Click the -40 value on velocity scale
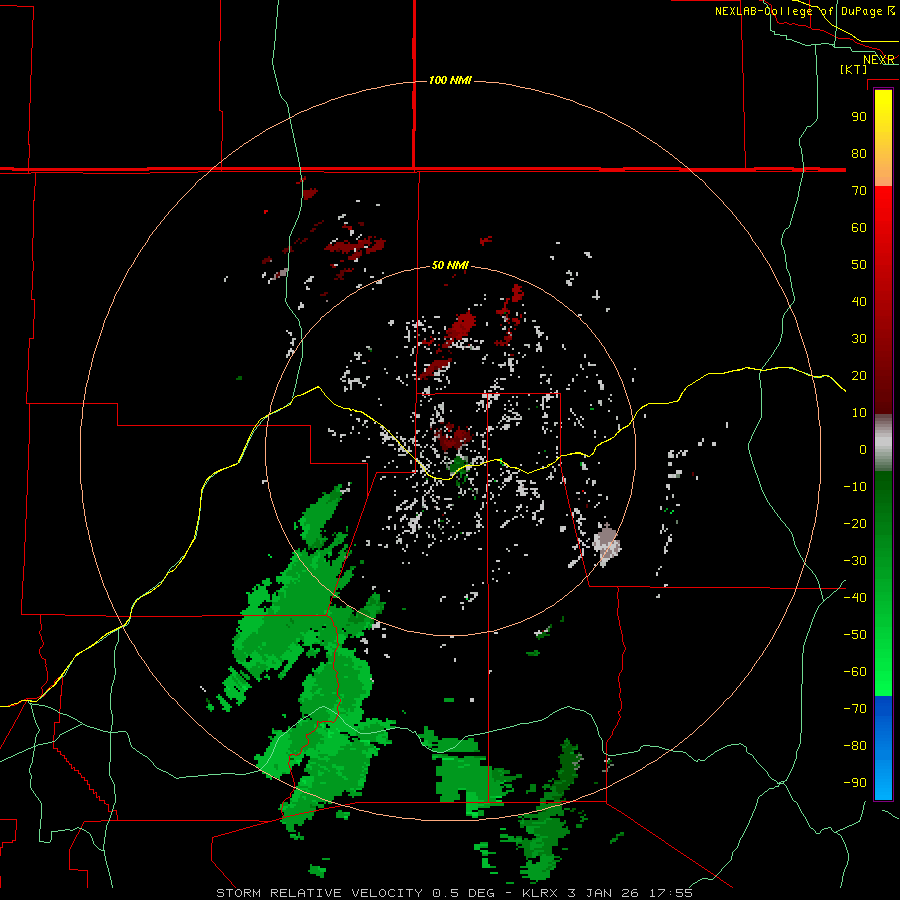900x900 pixels. (855, 598)
